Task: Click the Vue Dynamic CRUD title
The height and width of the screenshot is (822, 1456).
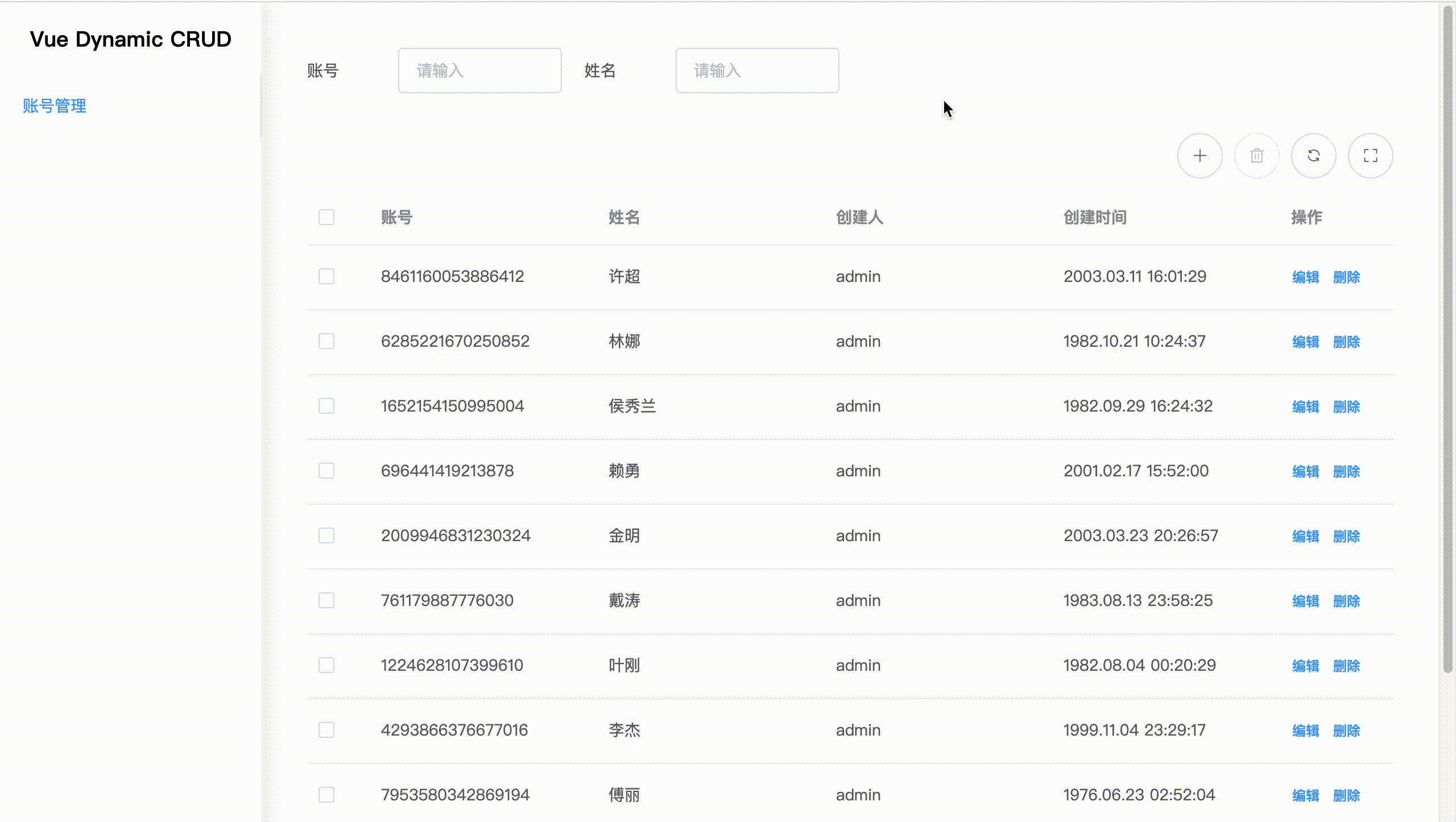Action: [130, 39]
